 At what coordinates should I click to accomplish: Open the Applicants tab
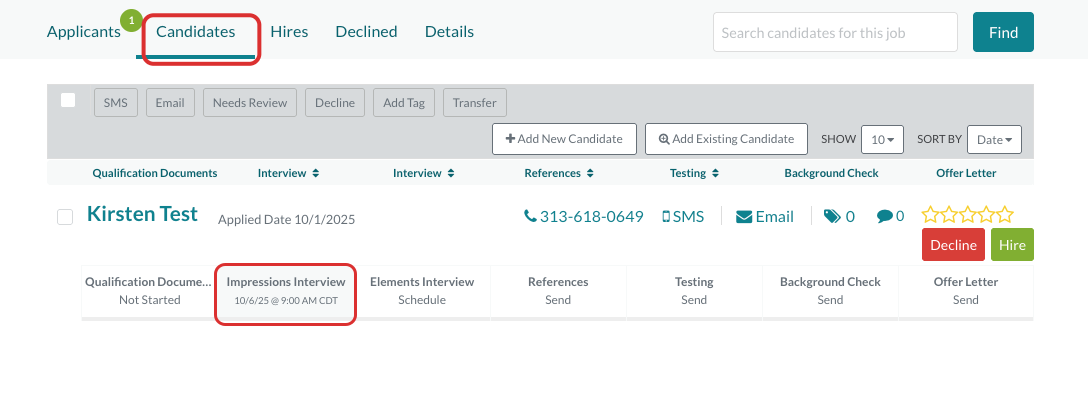(x=84, y=31)
